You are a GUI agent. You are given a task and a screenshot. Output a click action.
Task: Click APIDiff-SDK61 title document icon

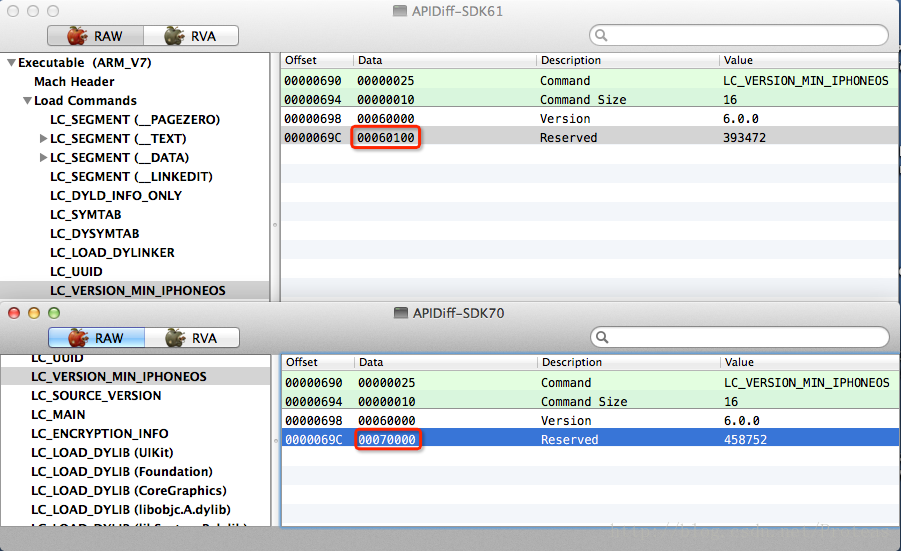click(400, 11)
